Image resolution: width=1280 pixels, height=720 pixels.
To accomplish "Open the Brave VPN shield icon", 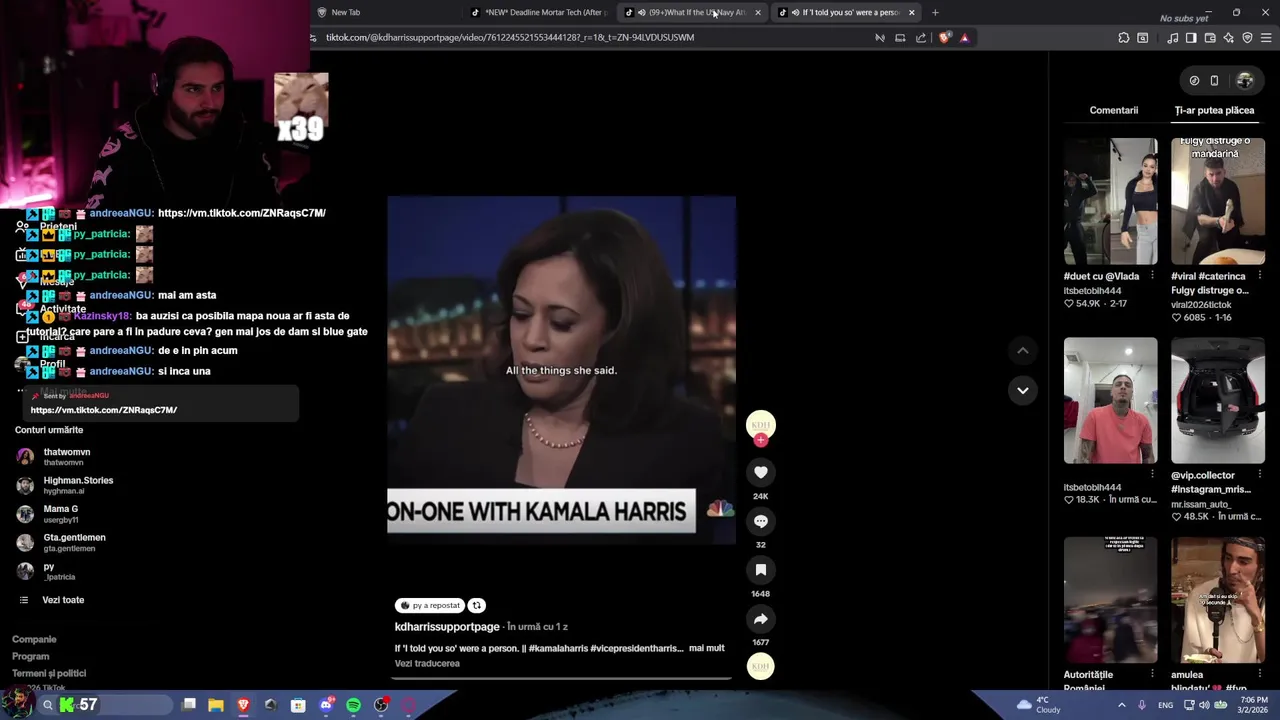I will tap(1247, 38).
